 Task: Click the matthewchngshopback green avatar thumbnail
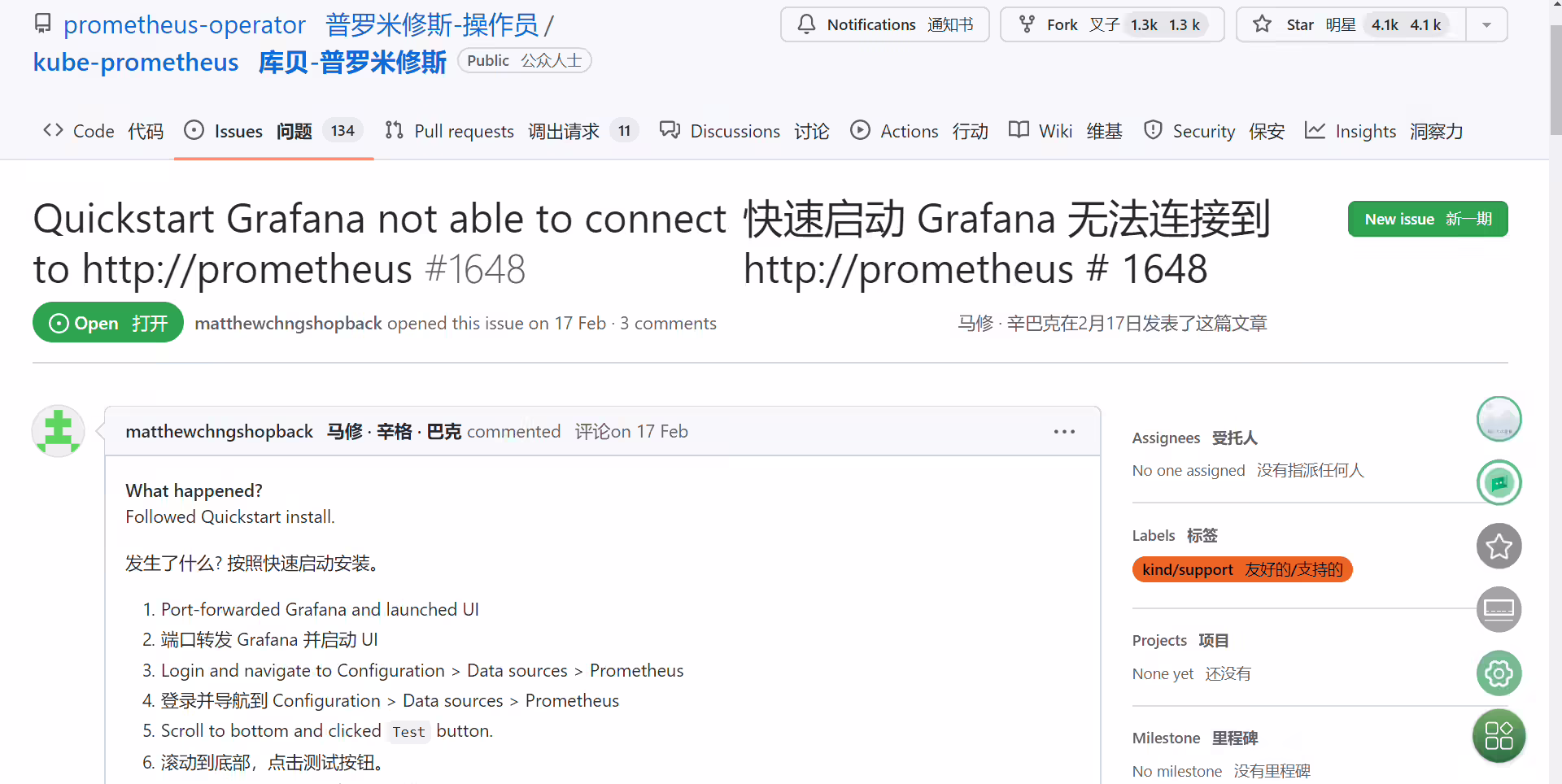pyautogui.click(x=58, y=431)
